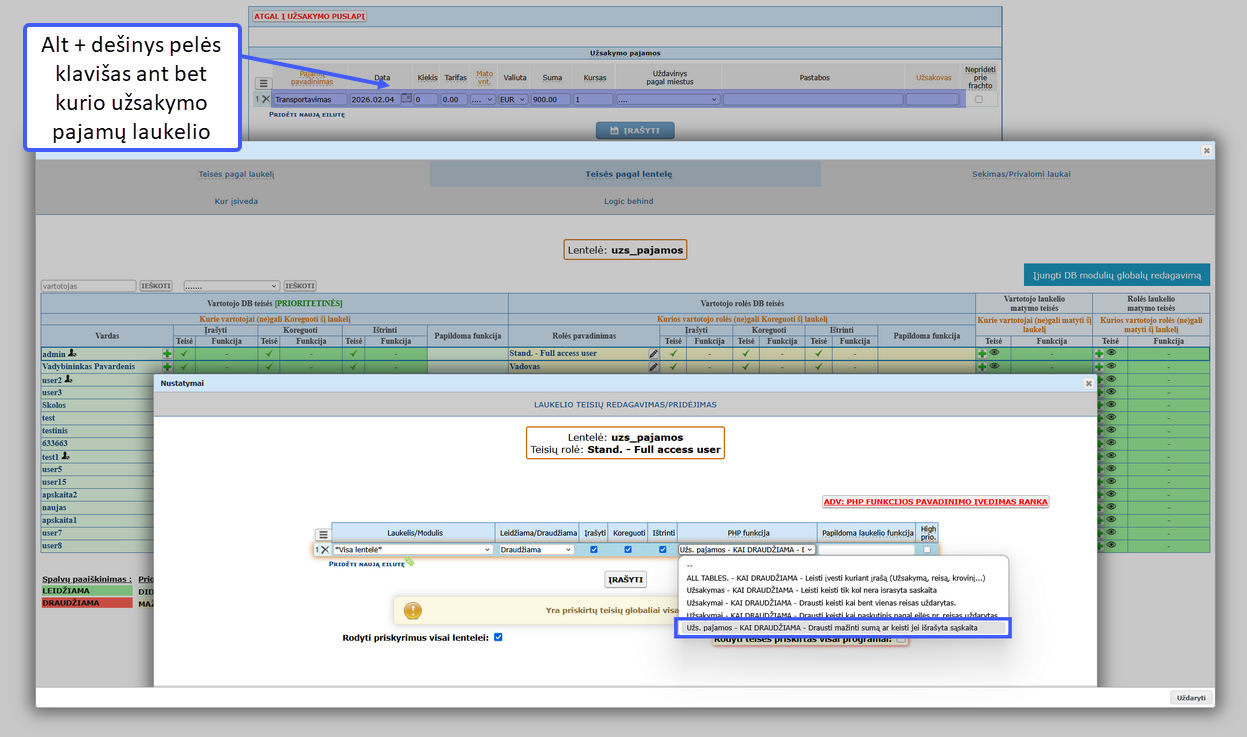Open the Kur įsiveda tab
The height and width of the screenshot is (737, 1247).
click(x=236, y=201)
